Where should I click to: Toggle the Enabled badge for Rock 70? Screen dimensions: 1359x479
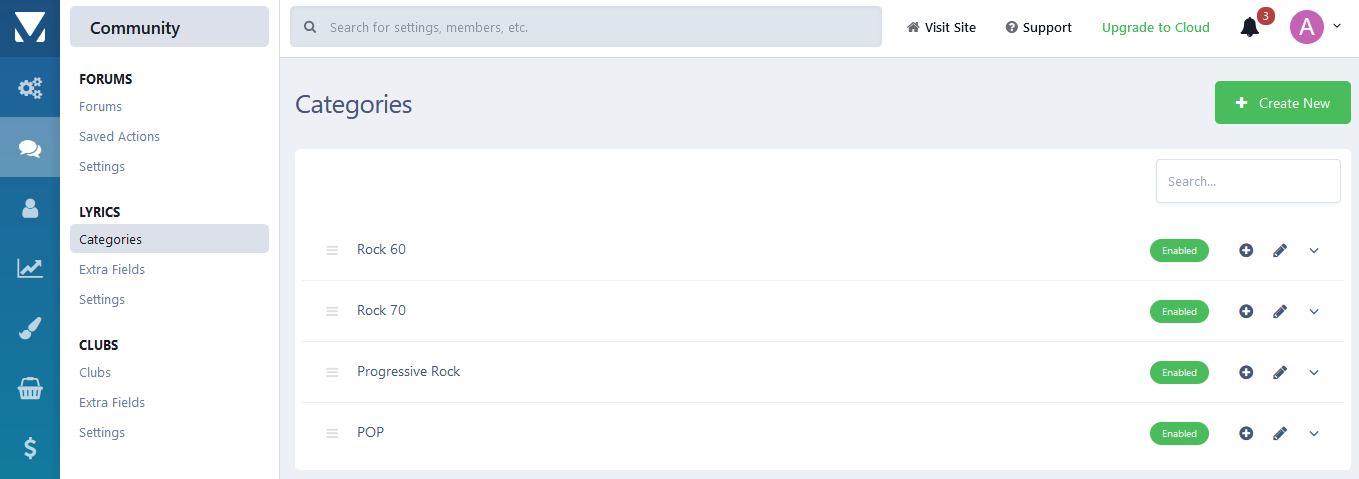click(1179, 311)
